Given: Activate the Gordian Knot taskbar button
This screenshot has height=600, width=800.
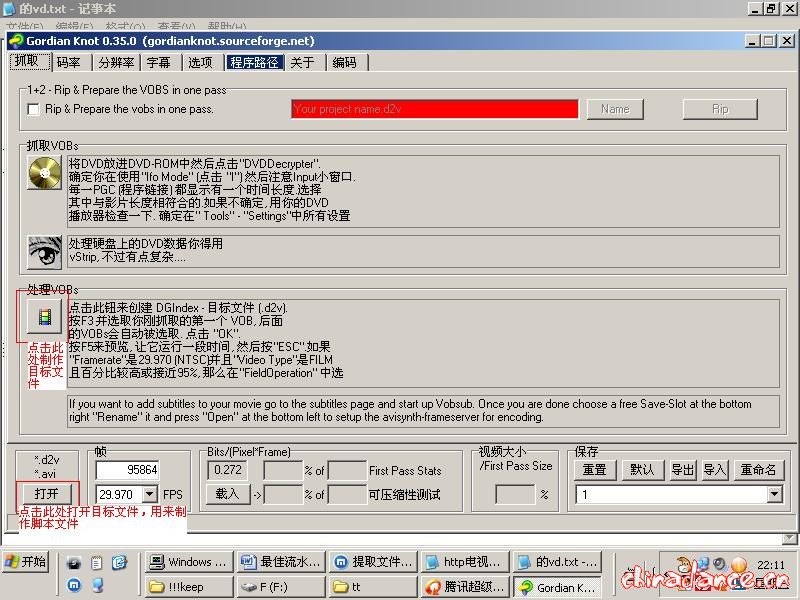Looking at the screenshot, I should point(558,587).
